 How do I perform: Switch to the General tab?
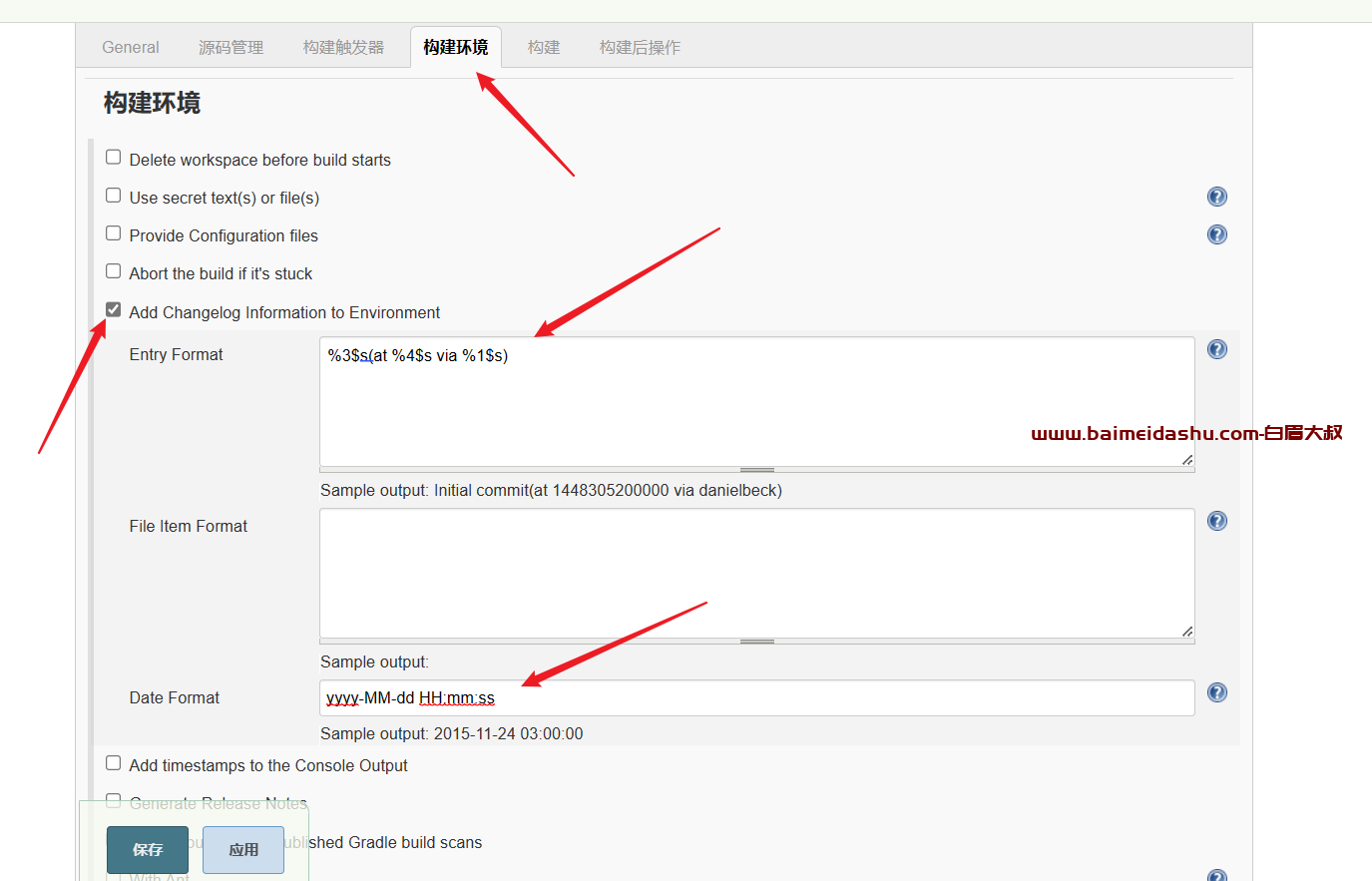coord(131,47)
